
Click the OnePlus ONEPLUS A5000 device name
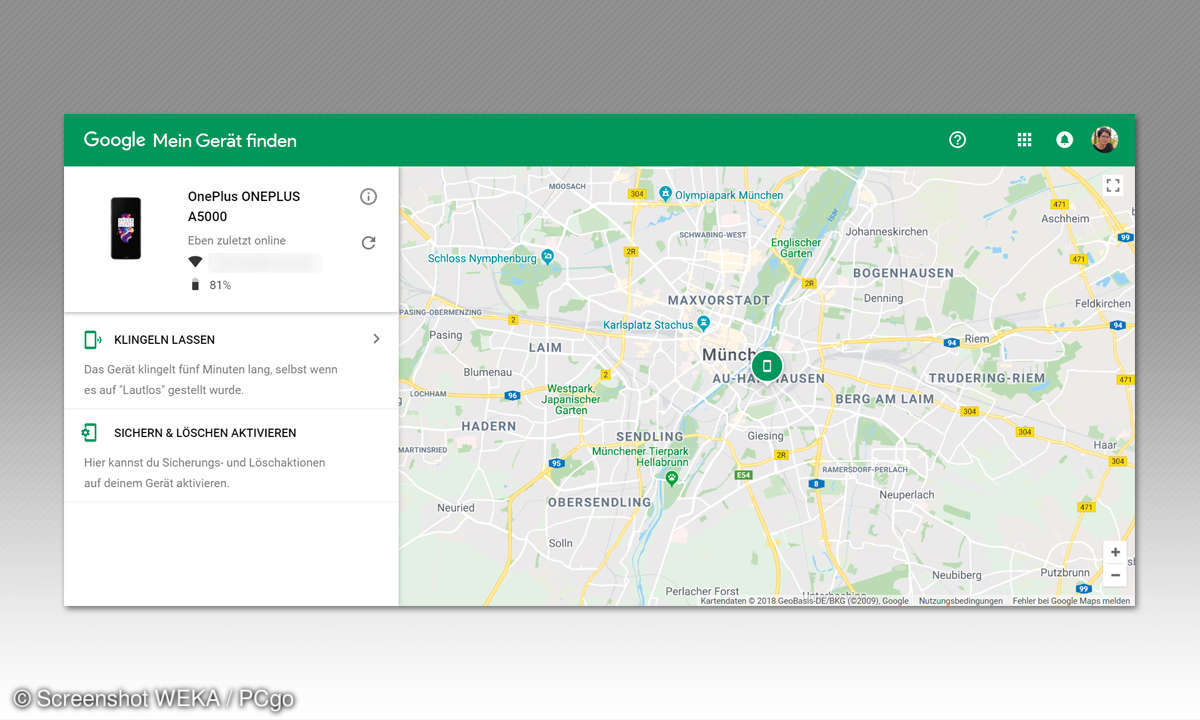(244, 206)
